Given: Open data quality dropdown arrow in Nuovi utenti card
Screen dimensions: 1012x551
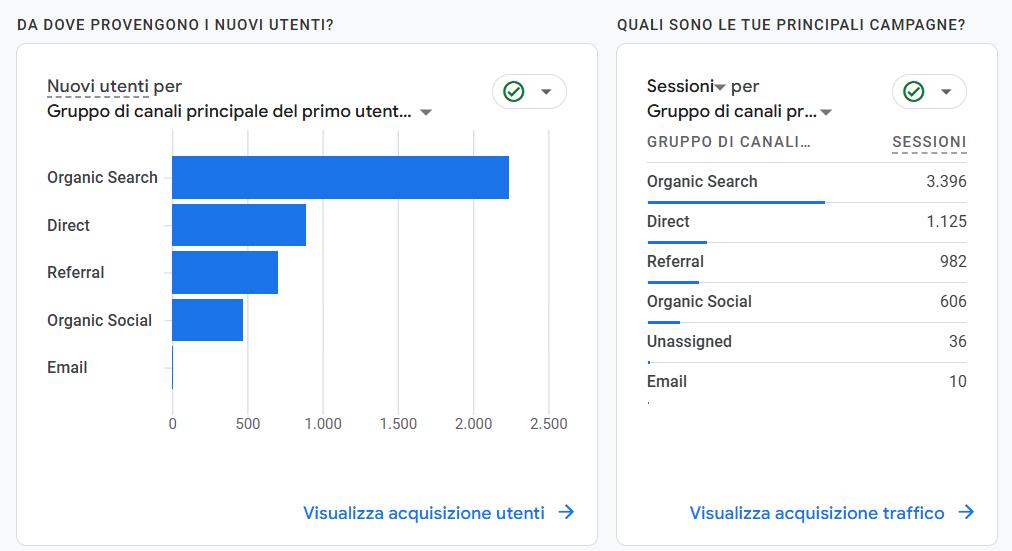Looking at the screenshot, I should 546,92.
